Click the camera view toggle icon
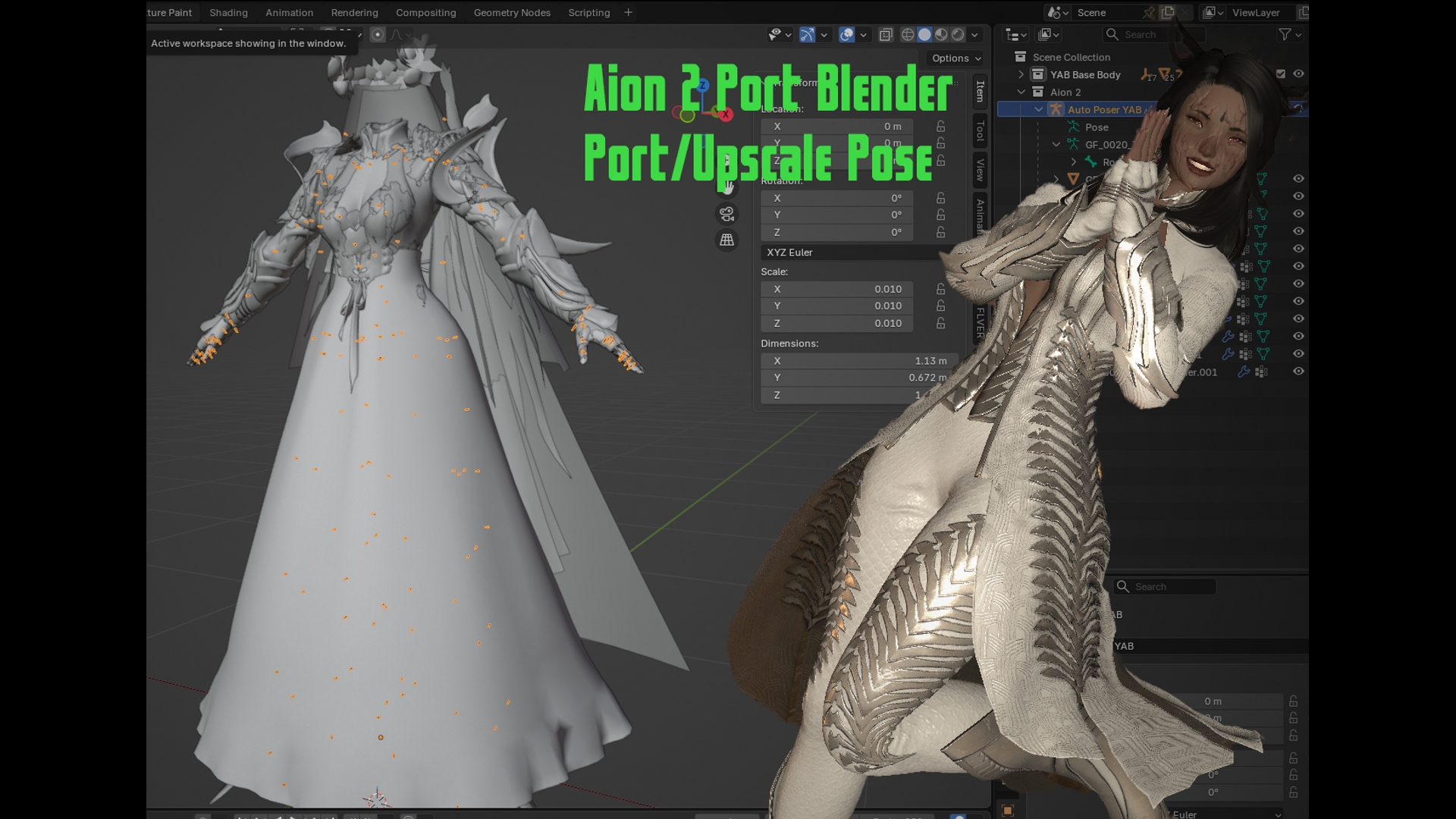Viewport: 1456px width, 819px height. click(726, 215)
